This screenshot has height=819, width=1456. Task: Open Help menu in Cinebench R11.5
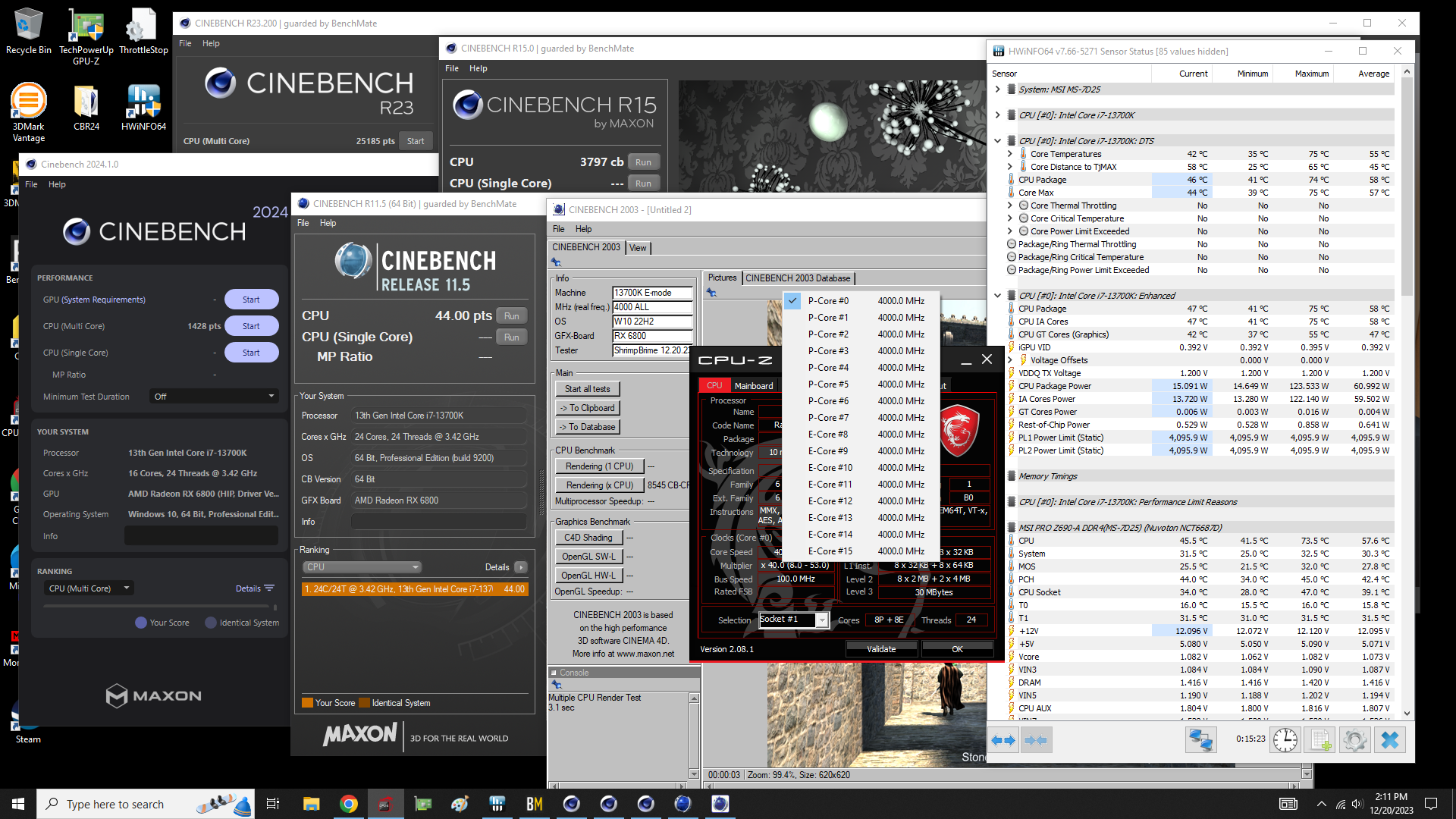click(328, 223)
